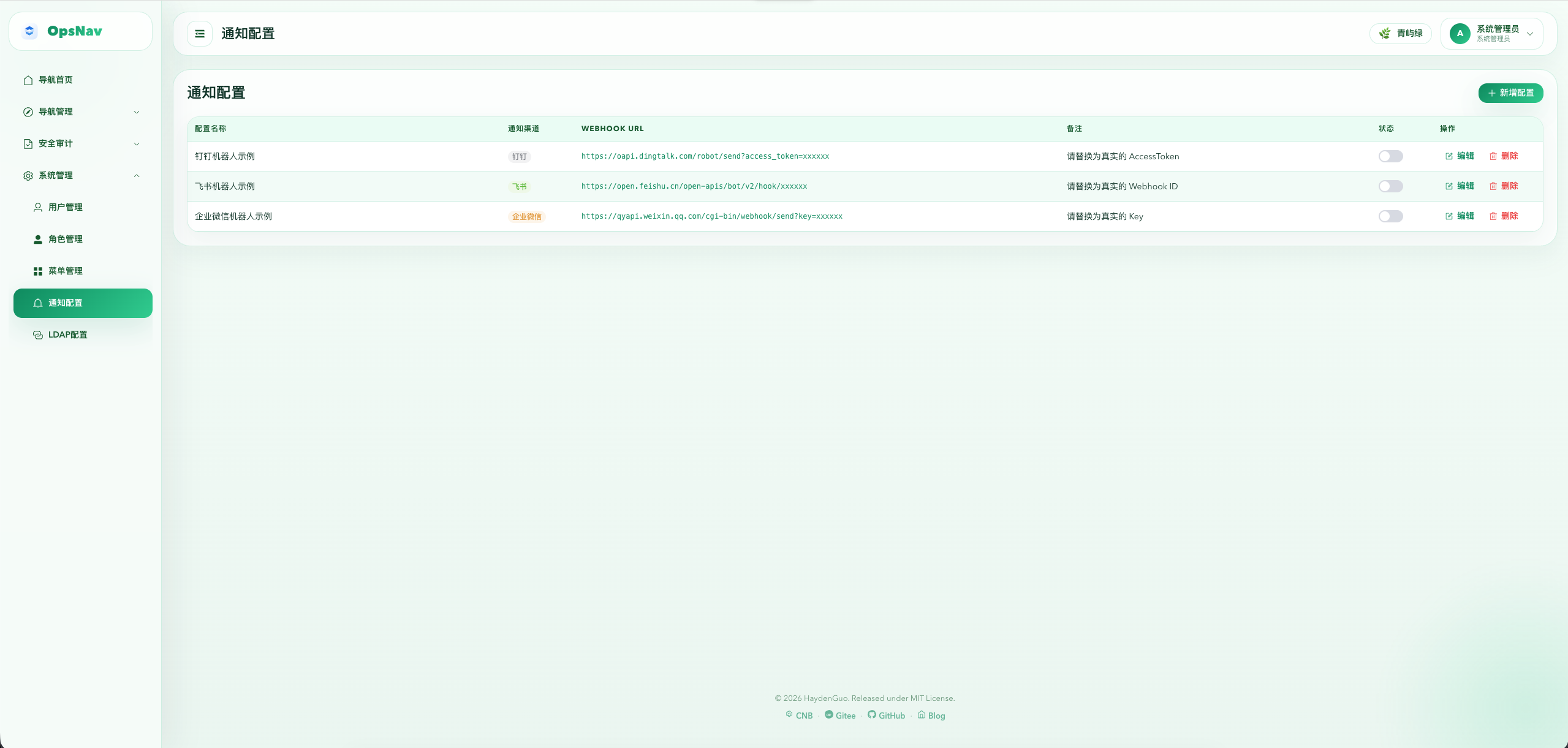Click edit pencil icon for 钉钉机器人示例
Viewport: 1568px width, 748px height.
[x=1449, y=156]
